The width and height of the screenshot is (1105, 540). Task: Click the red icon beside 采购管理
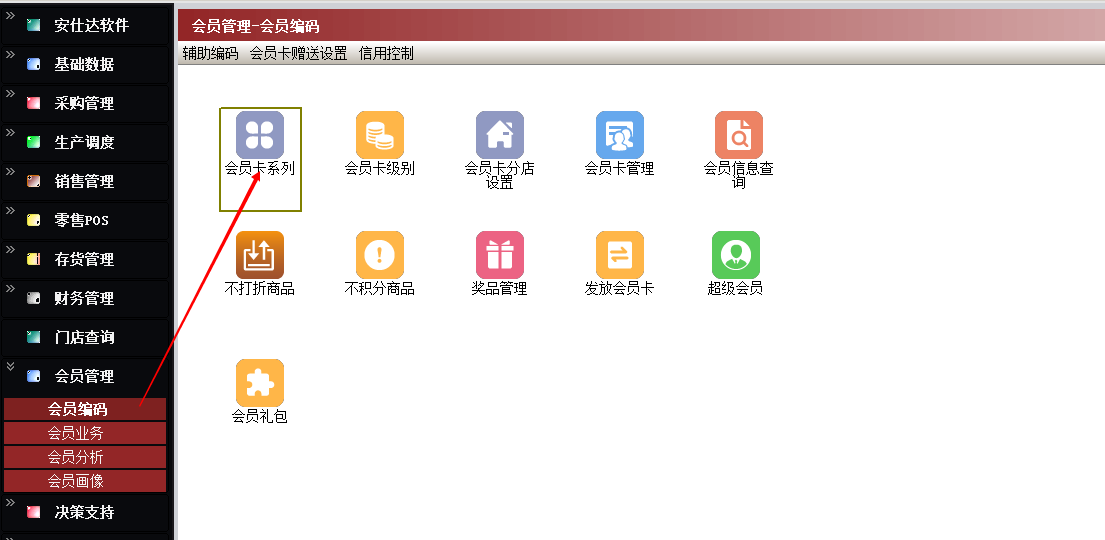(33, 103)
